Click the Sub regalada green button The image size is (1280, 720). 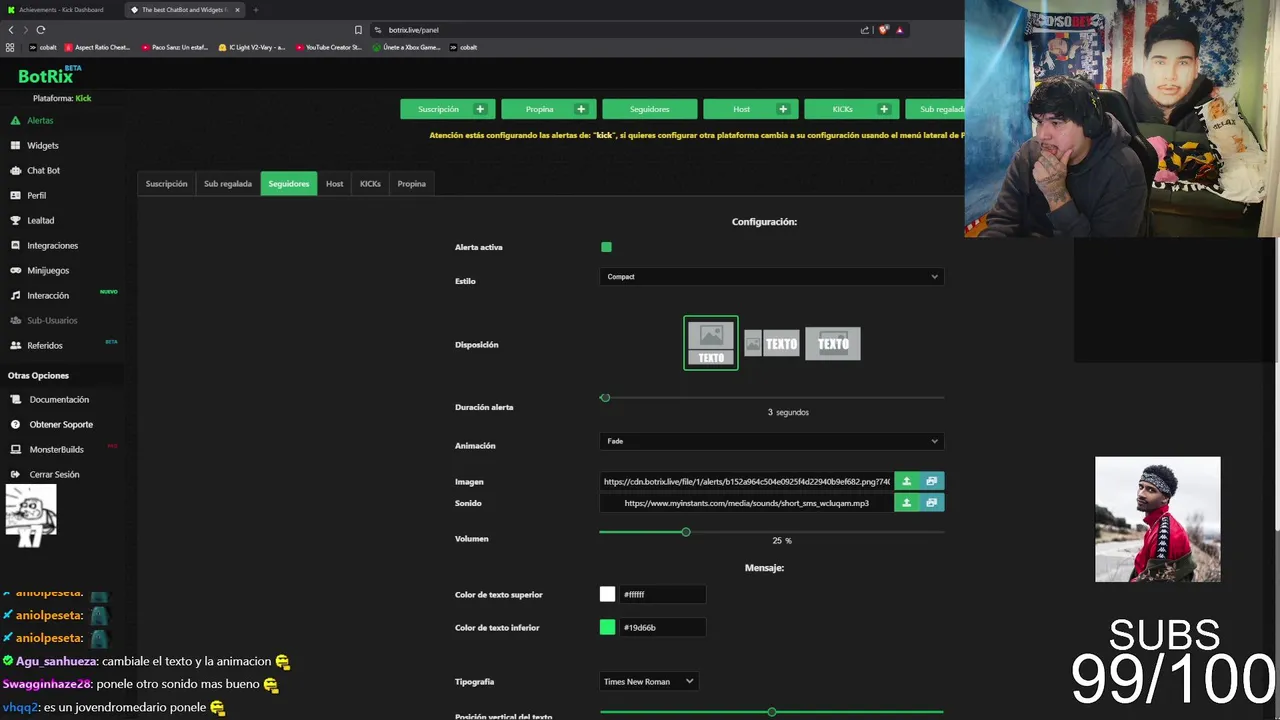935,109
